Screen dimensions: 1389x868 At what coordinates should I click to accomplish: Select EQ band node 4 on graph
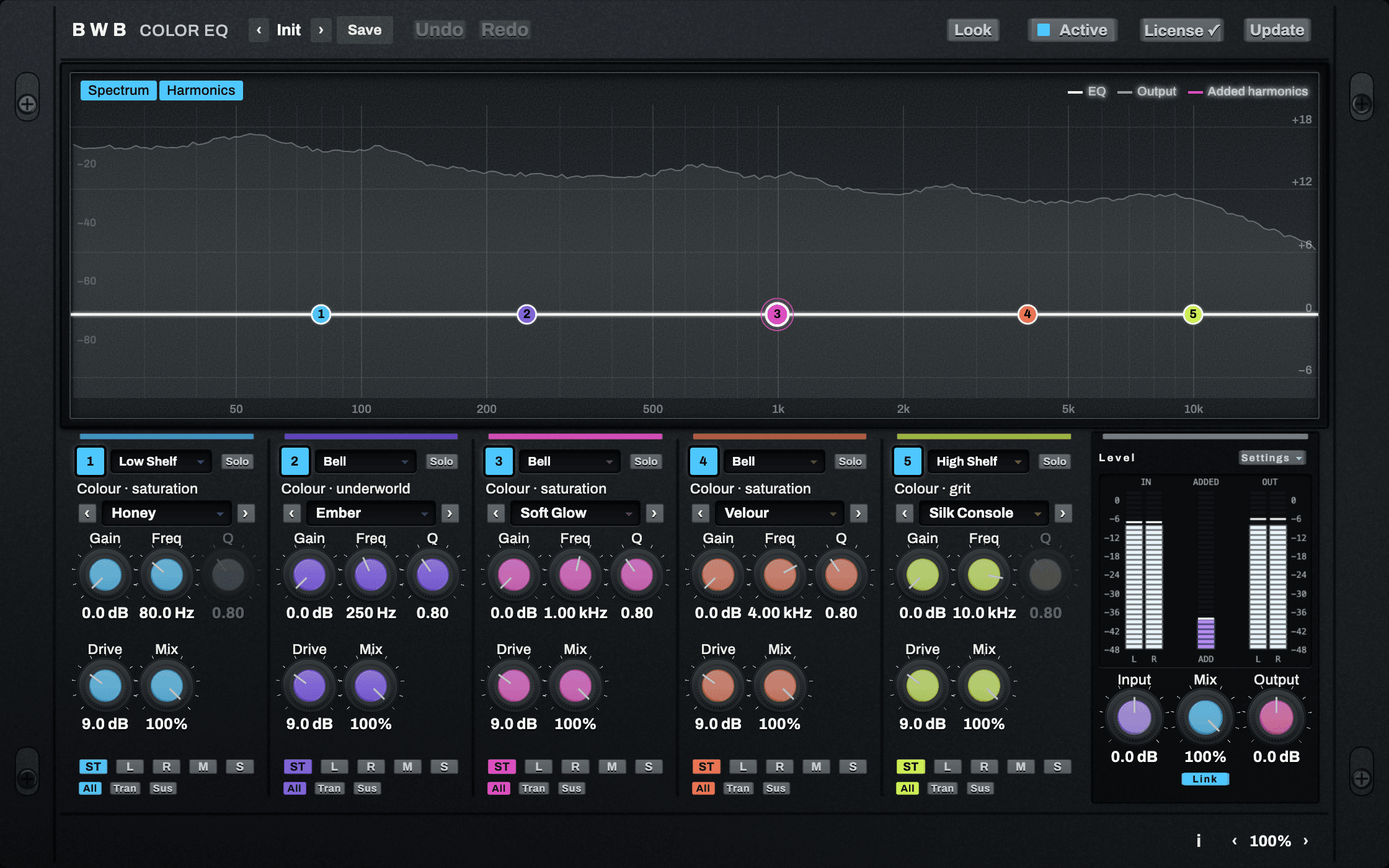(x=1027, y=314)
